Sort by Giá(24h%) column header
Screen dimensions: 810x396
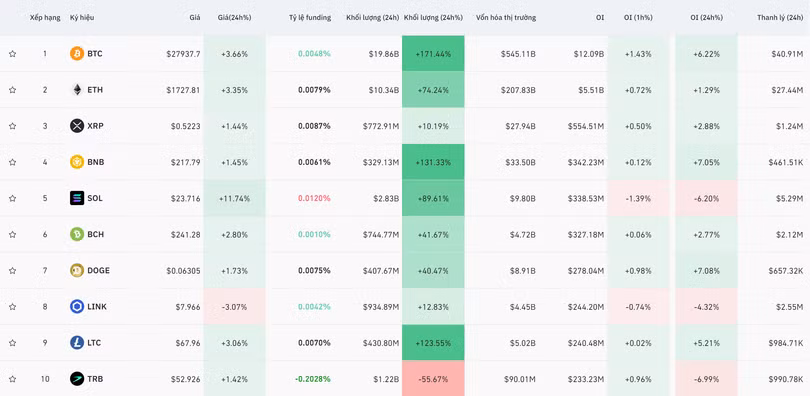235,18
